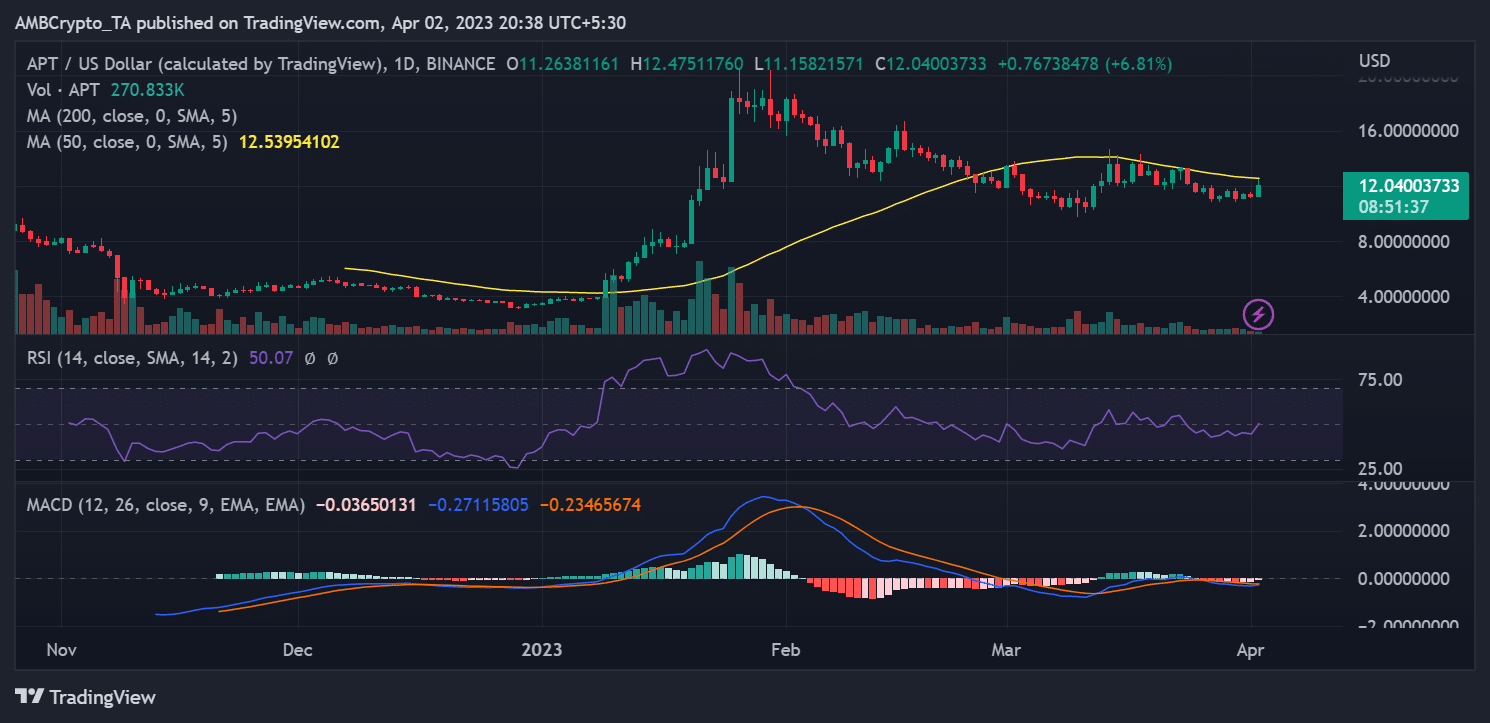The height and width of the screenshot is (723, 1490).
Task: Click the 16.00000000 price axis label
Action: (1408, 131)
